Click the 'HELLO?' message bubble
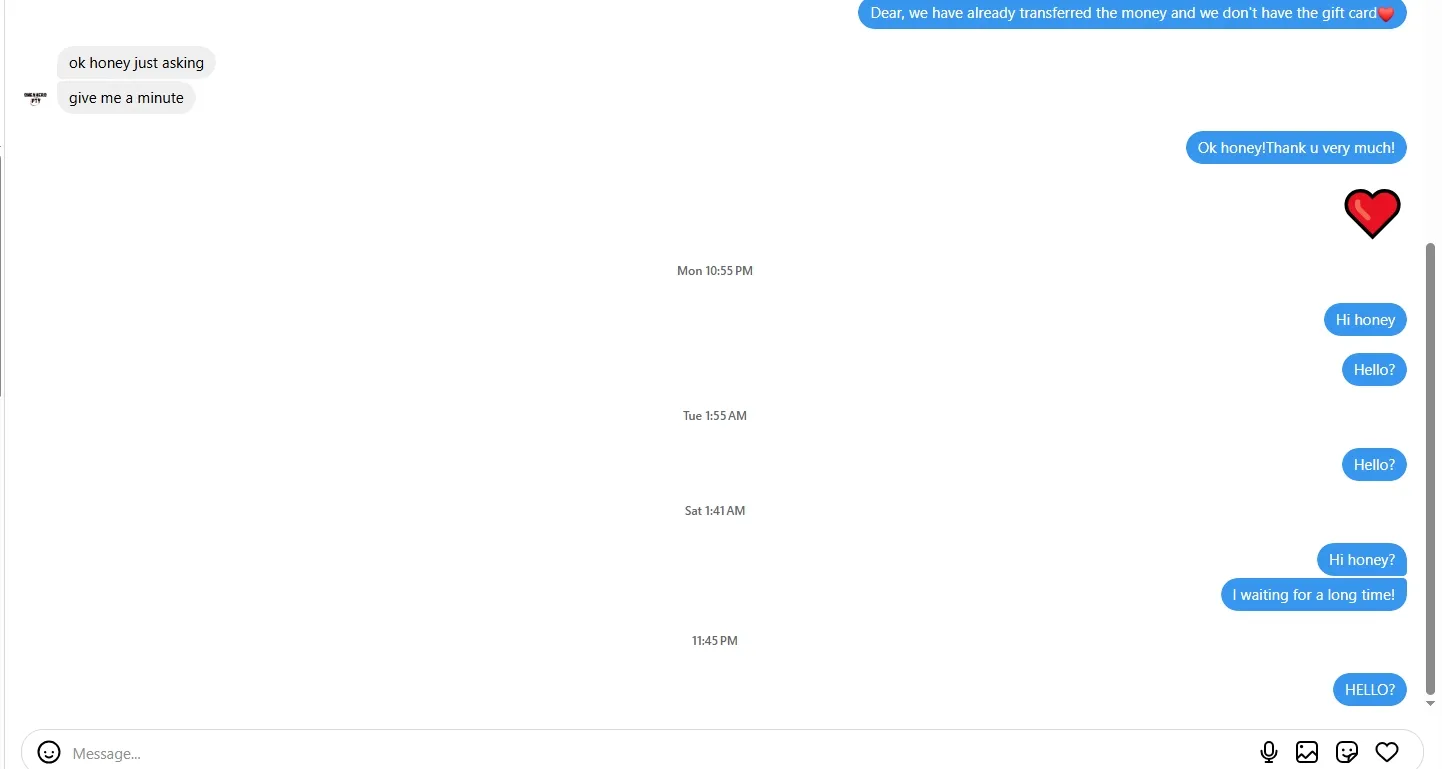The height and width of the screenshot is (769, 1442). [1369, 690]
